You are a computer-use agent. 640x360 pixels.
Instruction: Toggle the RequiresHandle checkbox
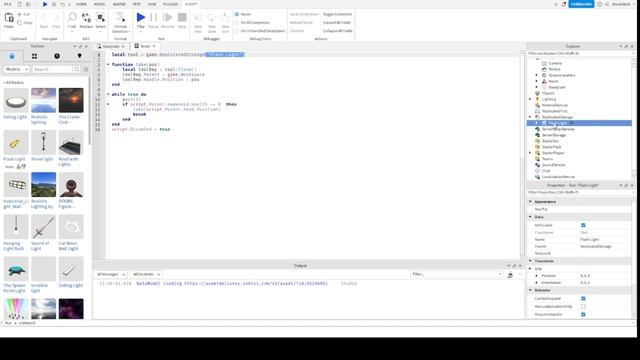pyautogui.click(x=583, y=315)
